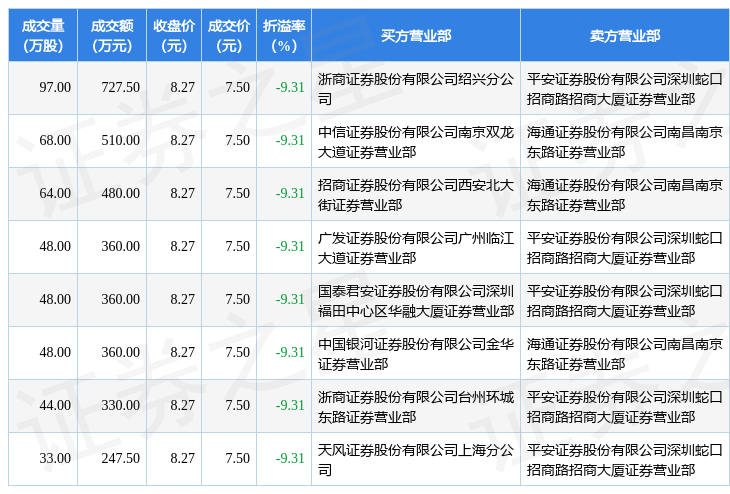Click the 成交量(万股) column header
Screen dimensions: 730x494
43,35
